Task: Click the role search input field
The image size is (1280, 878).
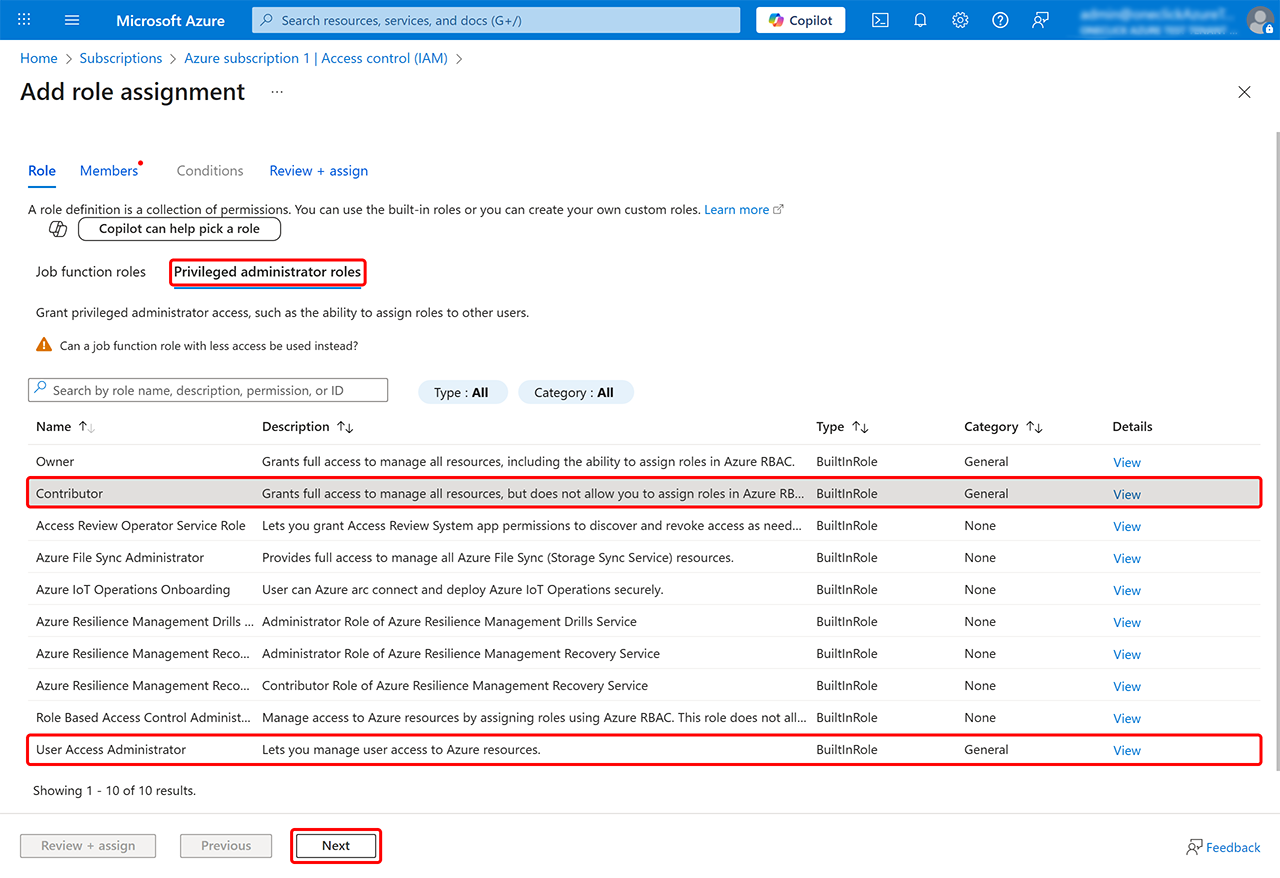Action: tap(215, 390)
